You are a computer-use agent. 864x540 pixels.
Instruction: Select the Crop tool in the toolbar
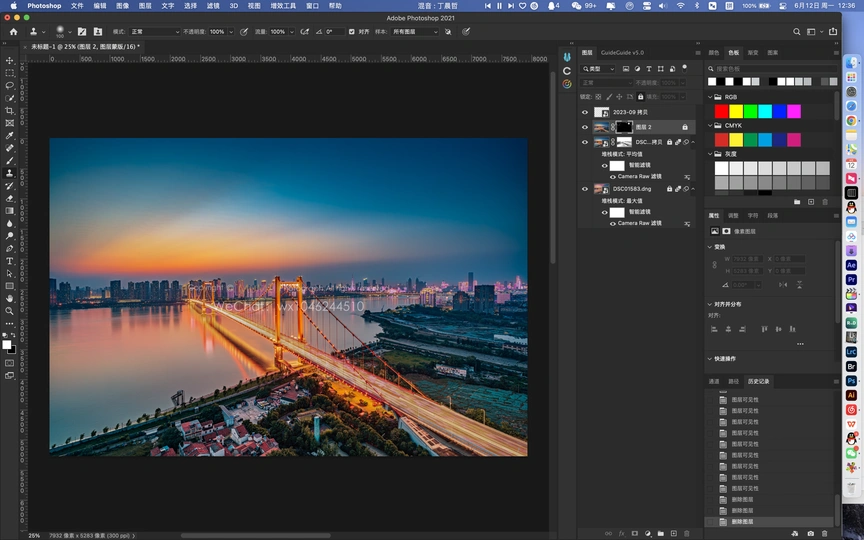point(10,110)
